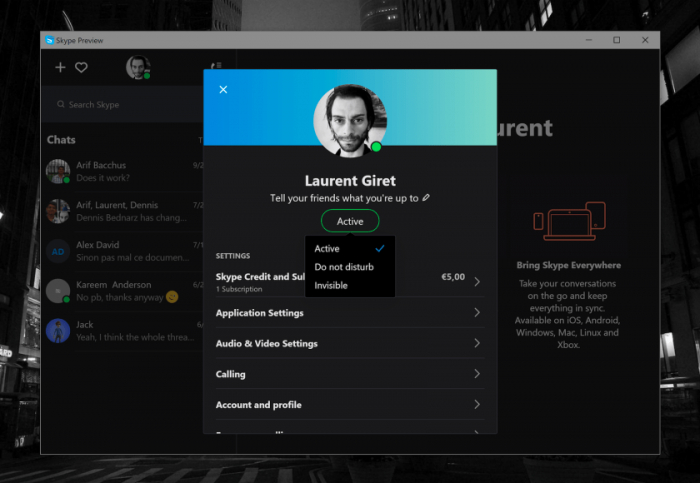The height and width of the screenshot is (483, 700).
Task: Expand Application Settings chevron
Action: [477, 312]
